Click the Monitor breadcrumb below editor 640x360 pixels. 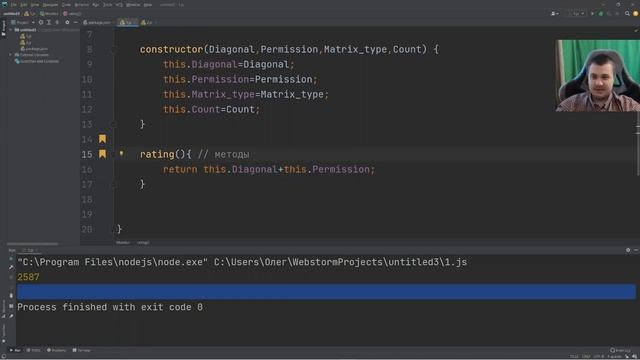pos(122,242)
